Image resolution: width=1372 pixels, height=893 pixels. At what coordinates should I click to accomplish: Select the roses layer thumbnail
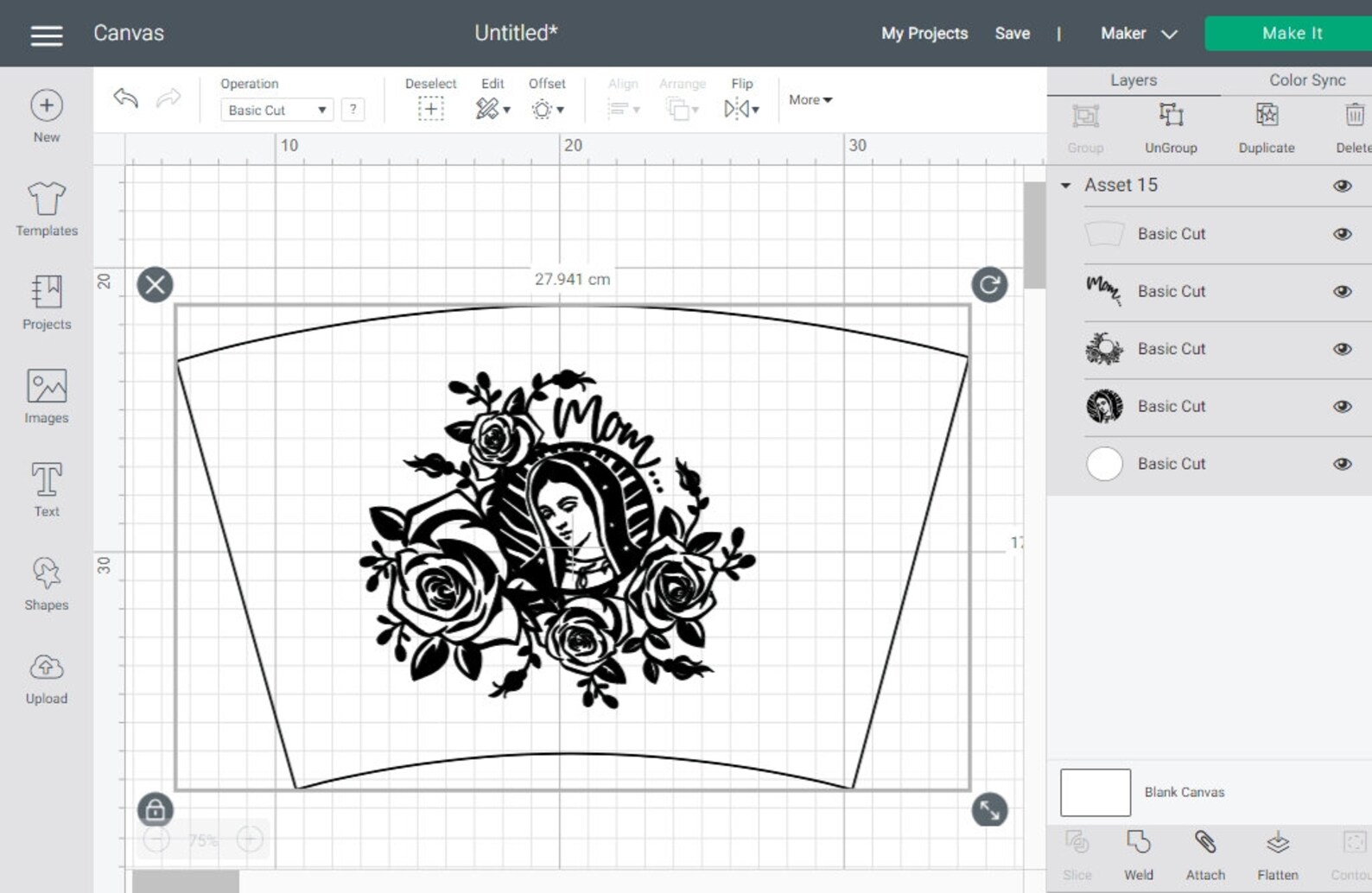click(x=1104, y=349)
